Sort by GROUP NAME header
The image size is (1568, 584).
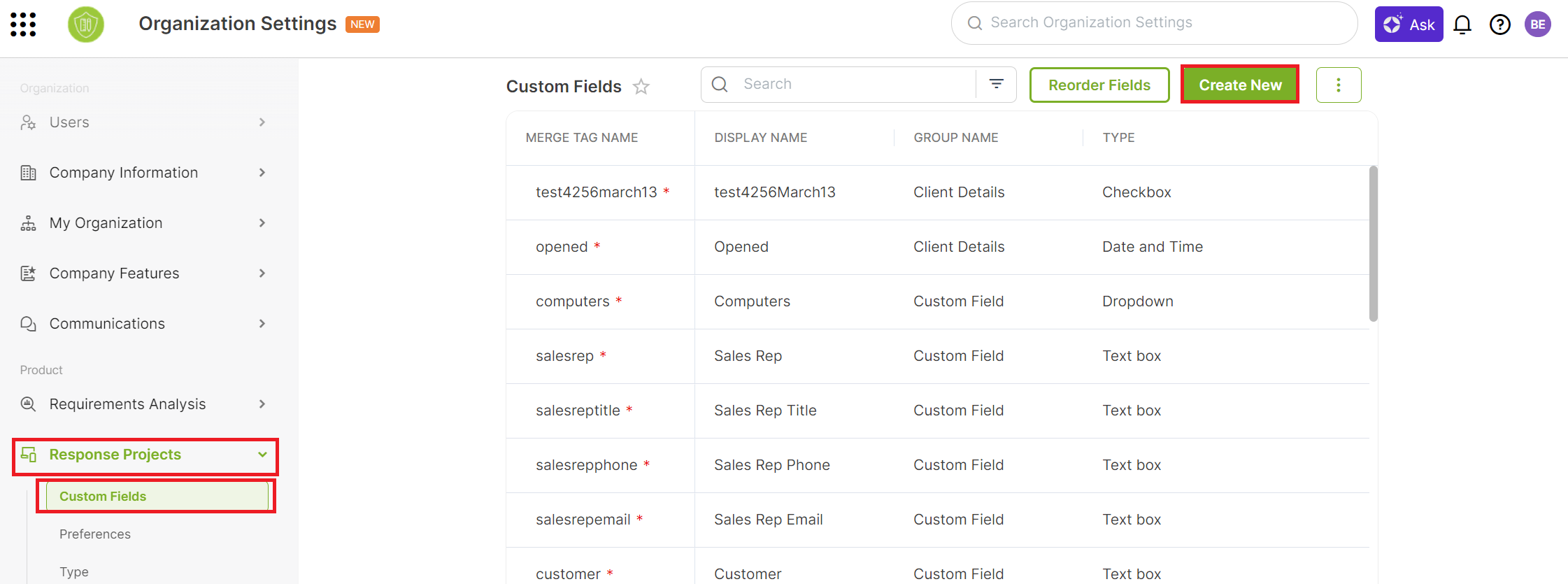pyautogui.click(x=956, y=138)
